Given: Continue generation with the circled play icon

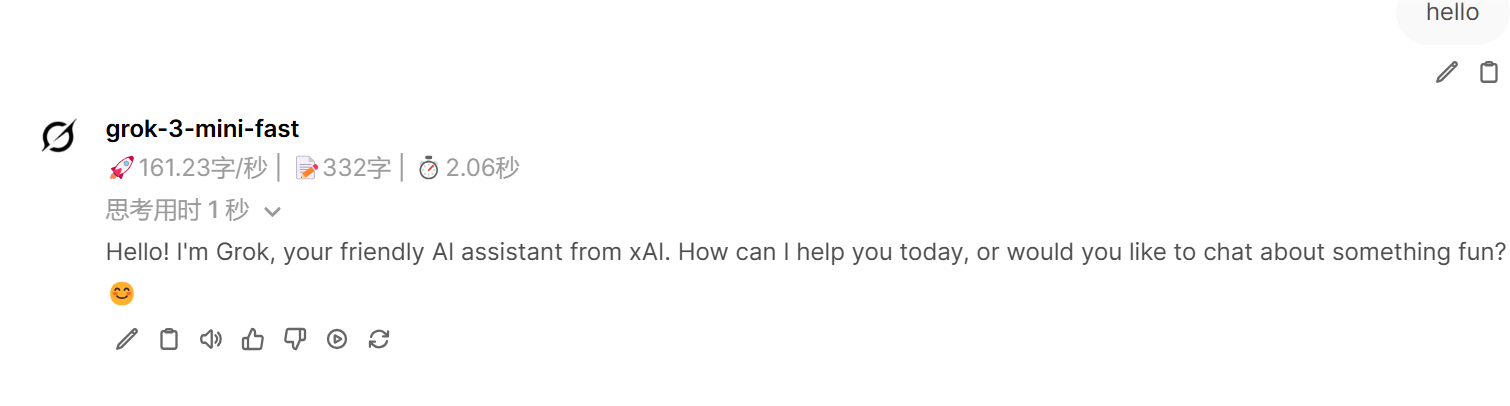Looking at the screenshot, I should point(337,340).
